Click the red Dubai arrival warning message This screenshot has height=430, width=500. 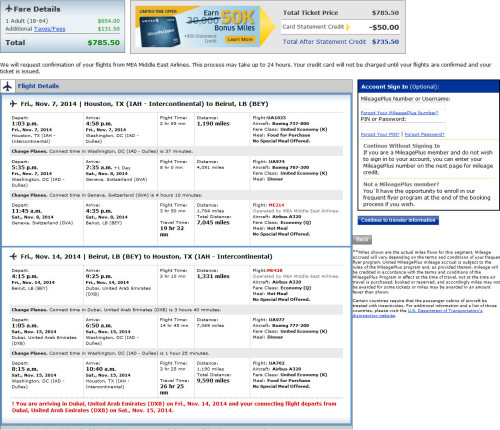point(174,407)
